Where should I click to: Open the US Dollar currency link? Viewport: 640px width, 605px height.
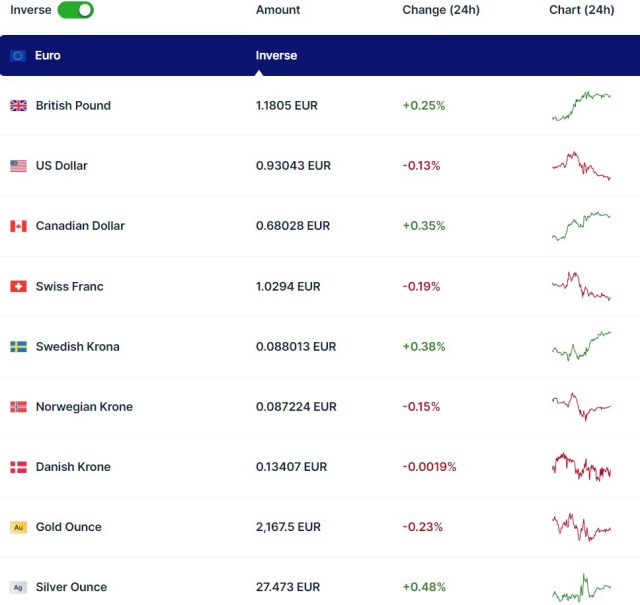point(61,166)
